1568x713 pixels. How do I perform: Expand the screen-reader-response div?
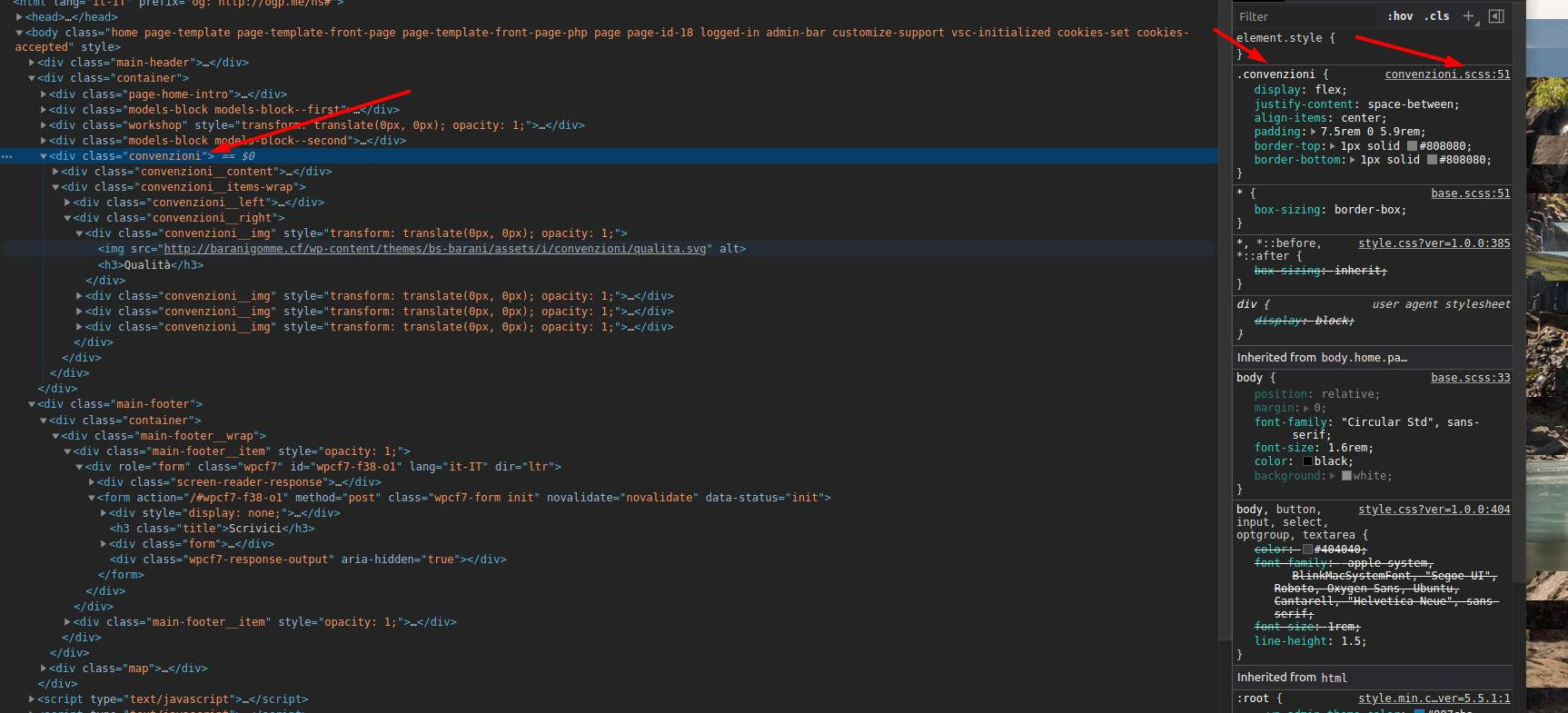click(x=92, y=482)
